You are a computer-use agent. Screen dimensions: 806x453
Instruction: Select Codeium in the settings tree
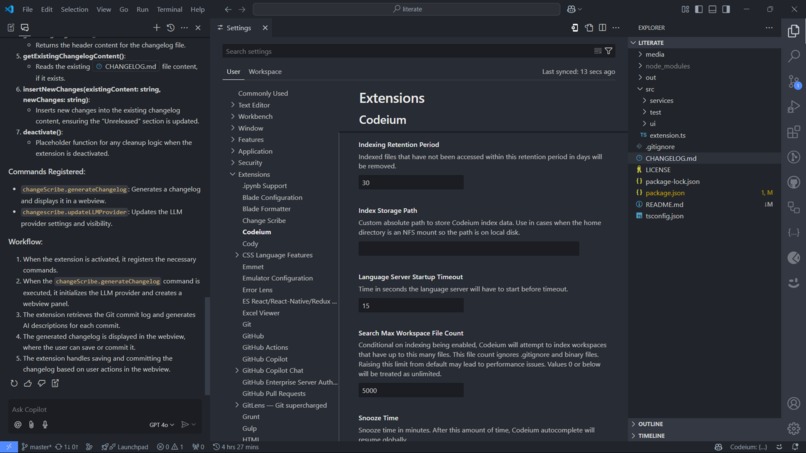pos(257,232)
